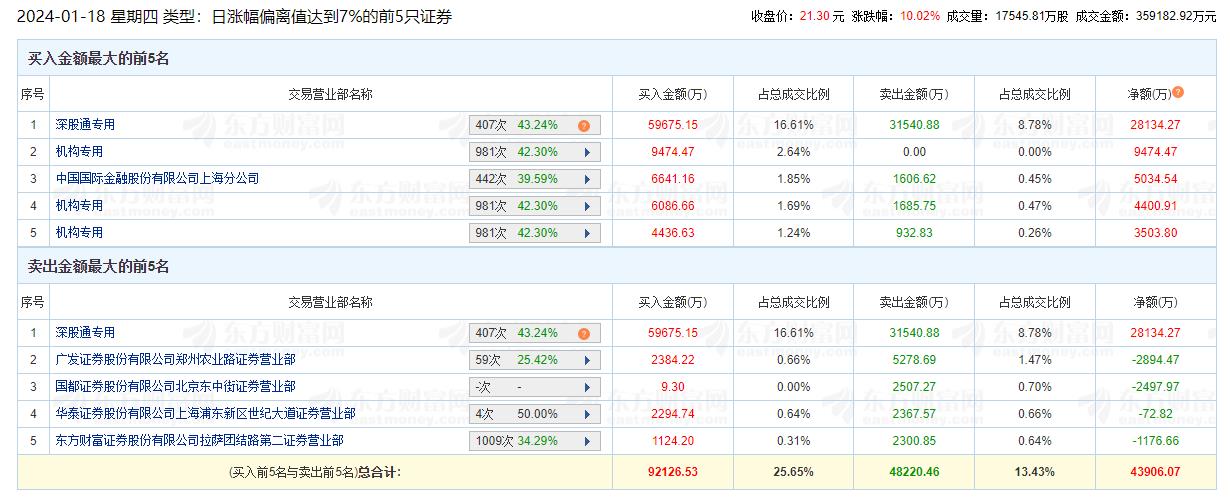1230x502 pixels.
Task: Expand stats arrow for rank 2 机构专用 buyer
Action: click(586, 153)
